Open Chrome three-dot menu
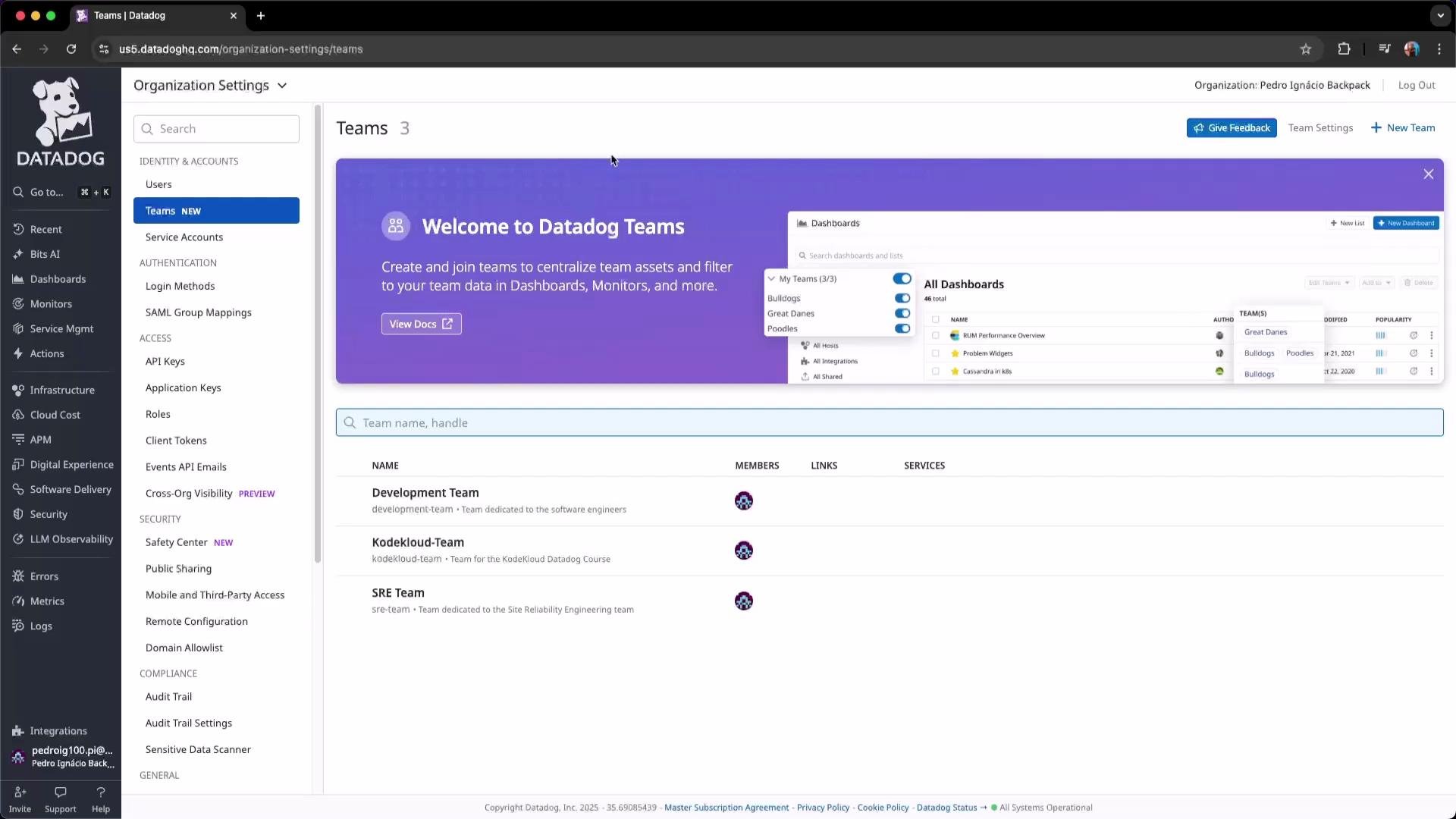1456x819 pixels. tap(1439, 49)
